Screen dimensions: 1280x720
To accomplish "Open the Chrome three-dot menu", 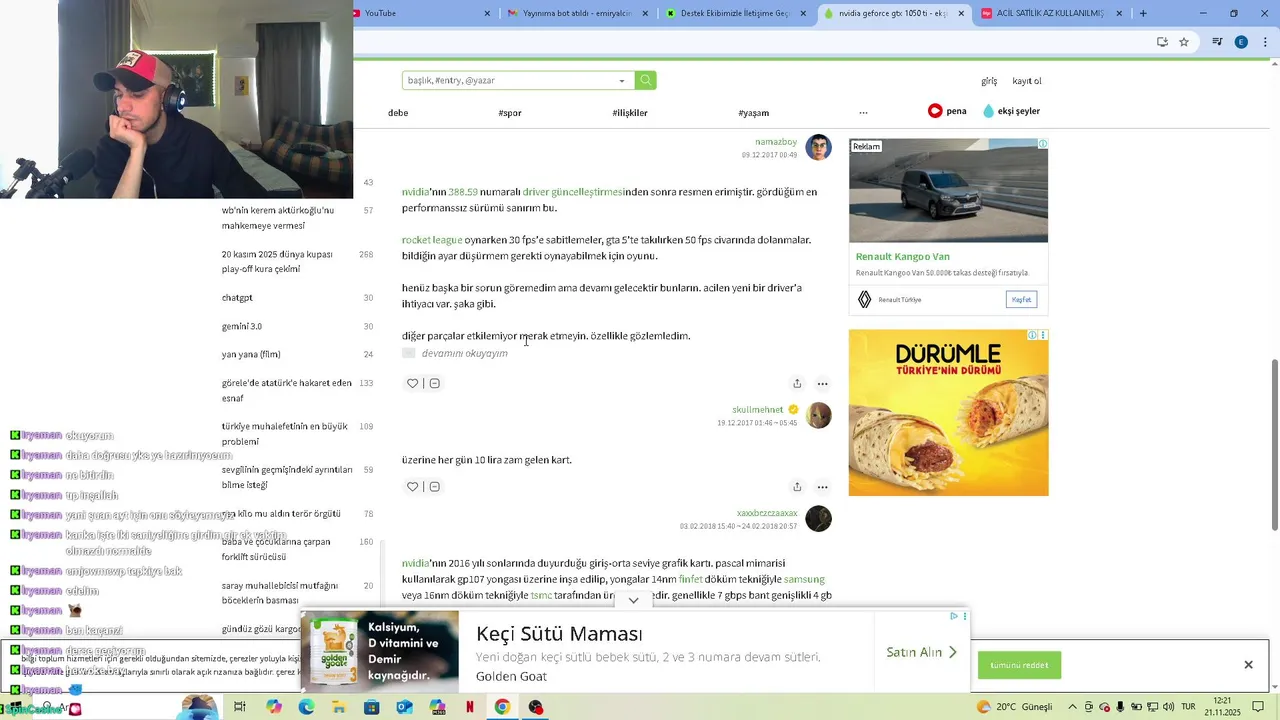I will point(1264,42).
